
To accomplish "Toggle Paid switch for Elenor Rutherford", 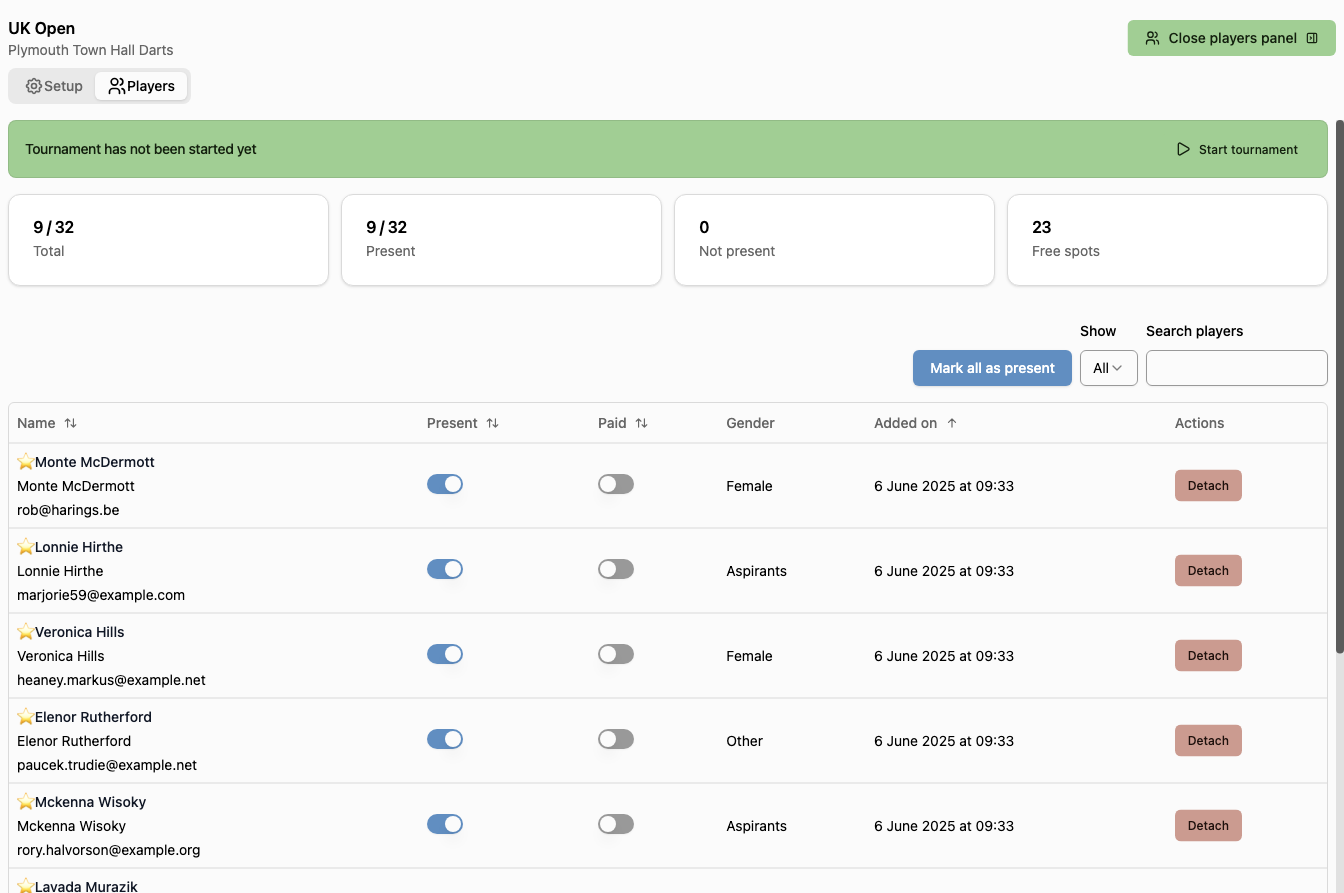I will [616, 739].
